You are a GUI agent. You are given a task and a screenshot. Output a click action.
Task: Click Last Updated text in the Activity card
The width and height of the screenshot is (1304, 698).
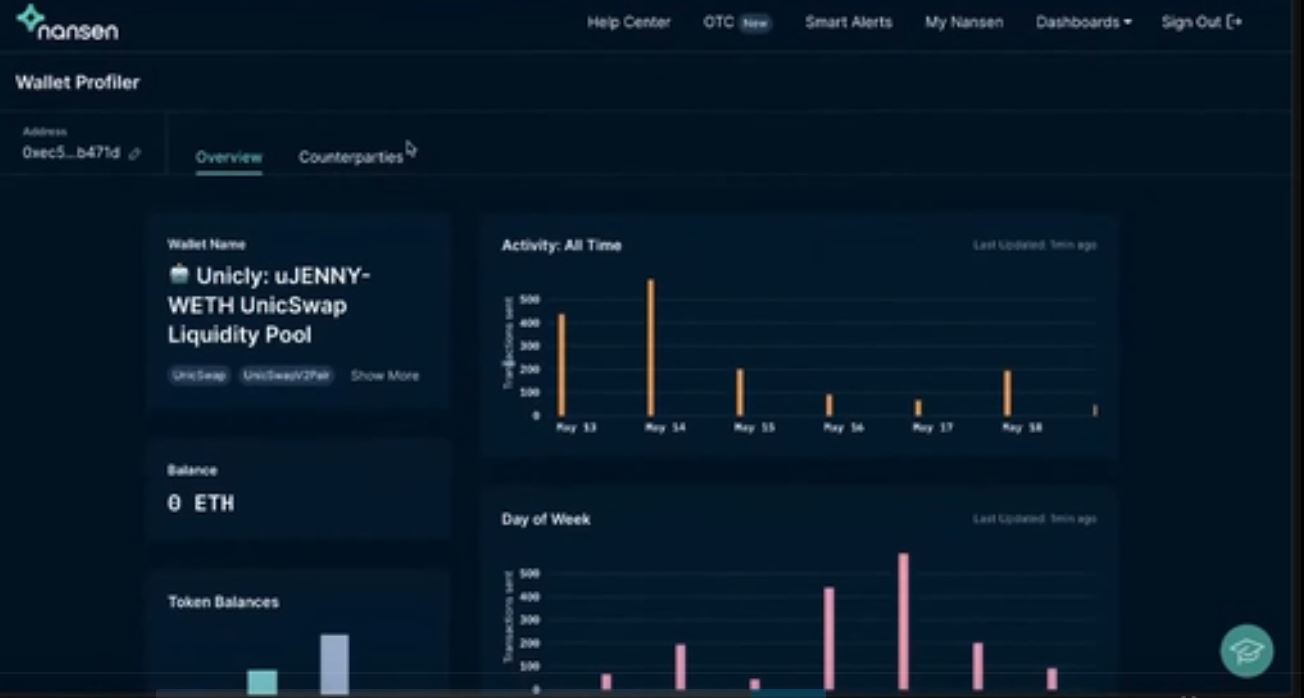[1035, 245]
